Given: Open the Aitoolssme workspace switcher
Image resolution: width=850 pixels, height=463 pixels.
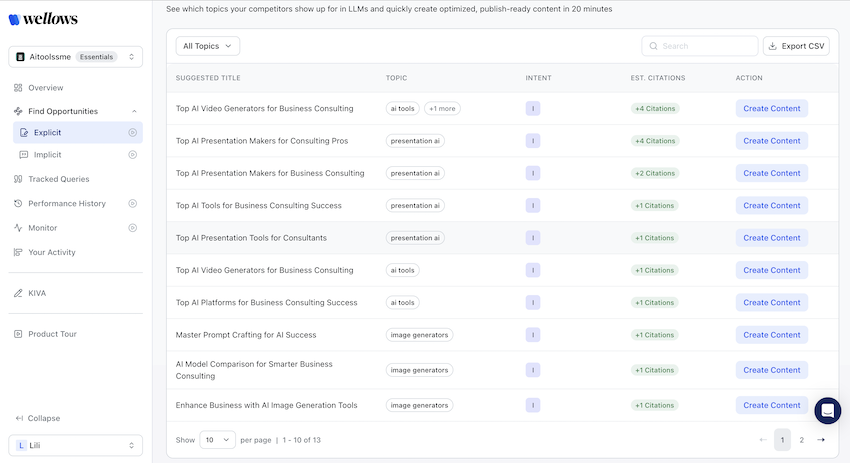Looking at the screenshot, I should pos(75,57).
